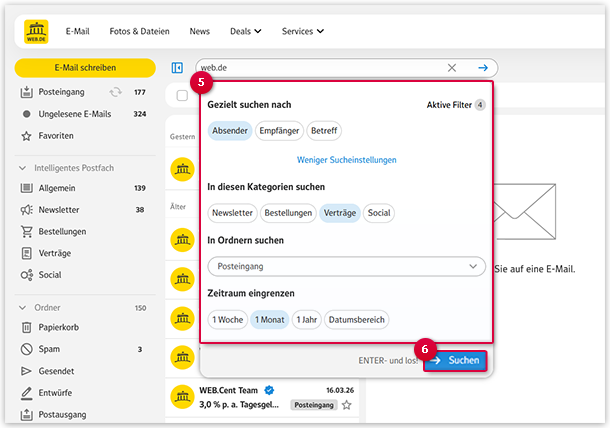Viewport: 610px width, 428px height.
Task: Refresh Posteingang with sync icon
Action: pos(116,92)
